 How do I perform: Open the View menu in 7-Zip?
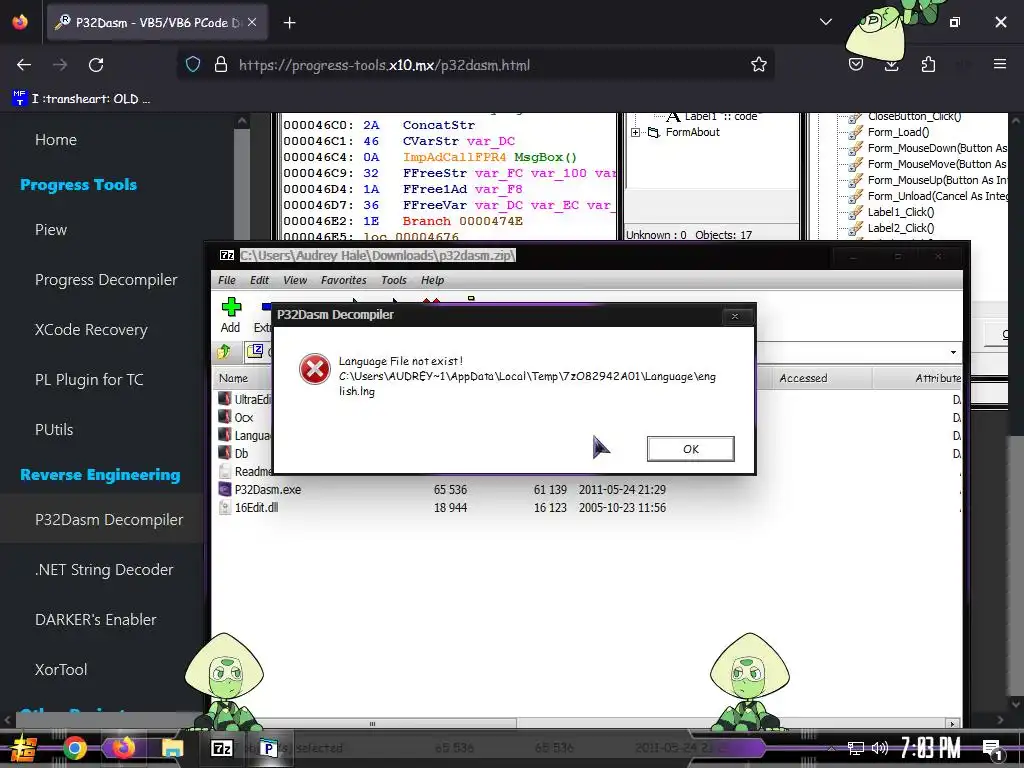(x=295, y=280)
